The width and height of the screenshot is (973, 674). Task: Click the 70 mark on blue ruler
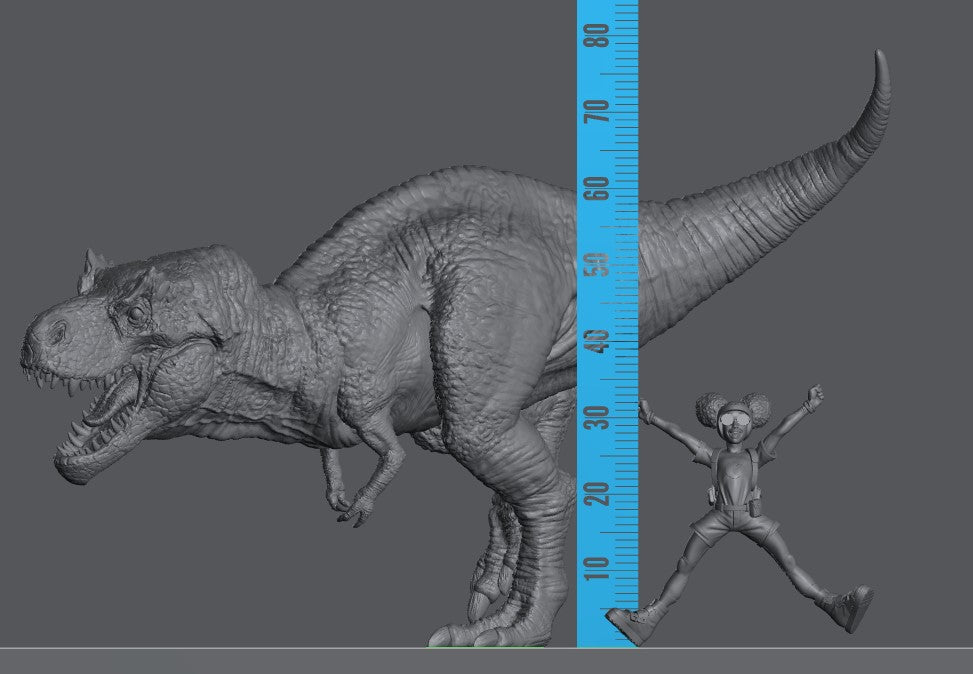tap(601, 111)
